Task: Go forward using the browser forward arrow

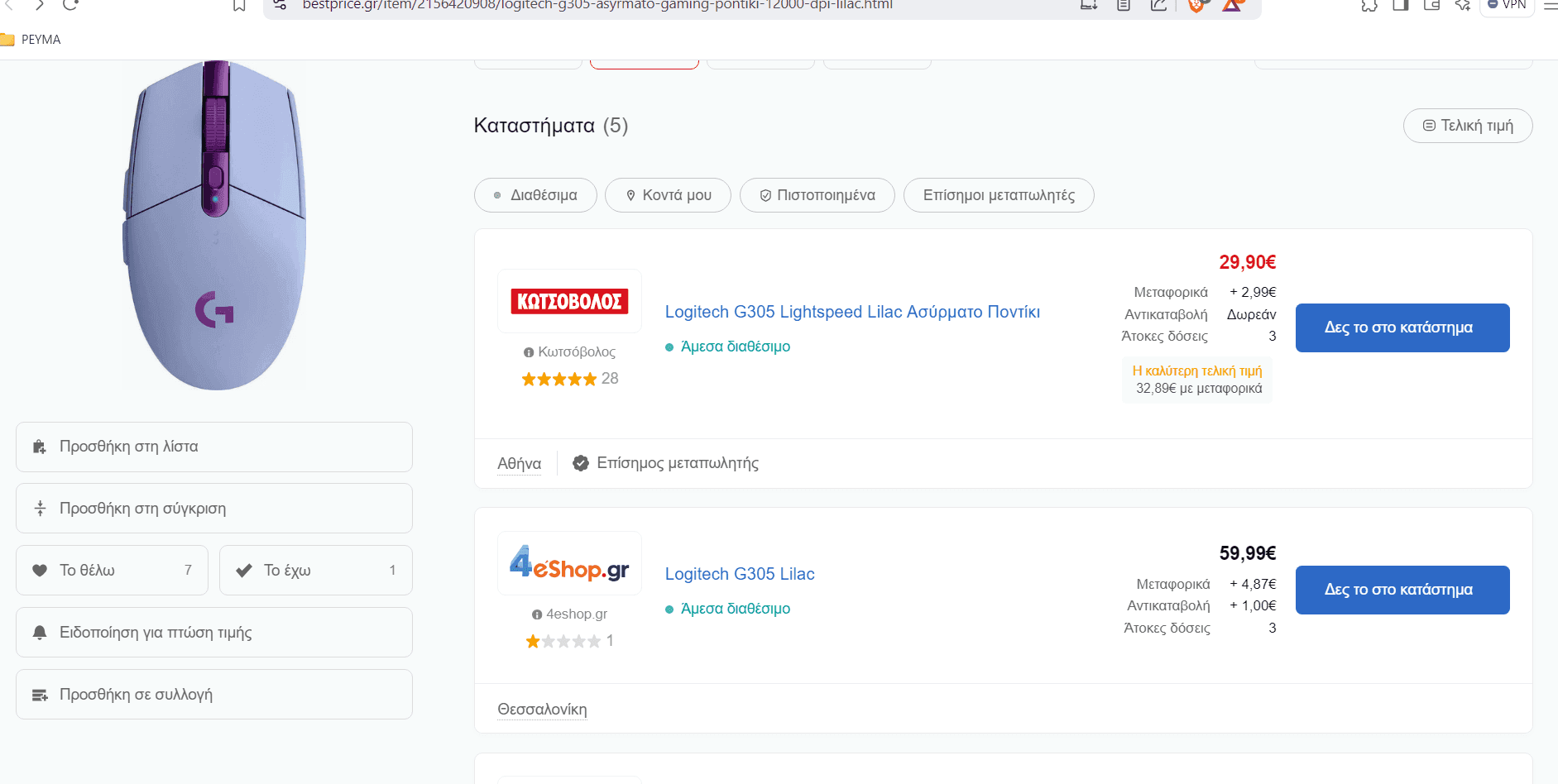Action: pos(39,5)
